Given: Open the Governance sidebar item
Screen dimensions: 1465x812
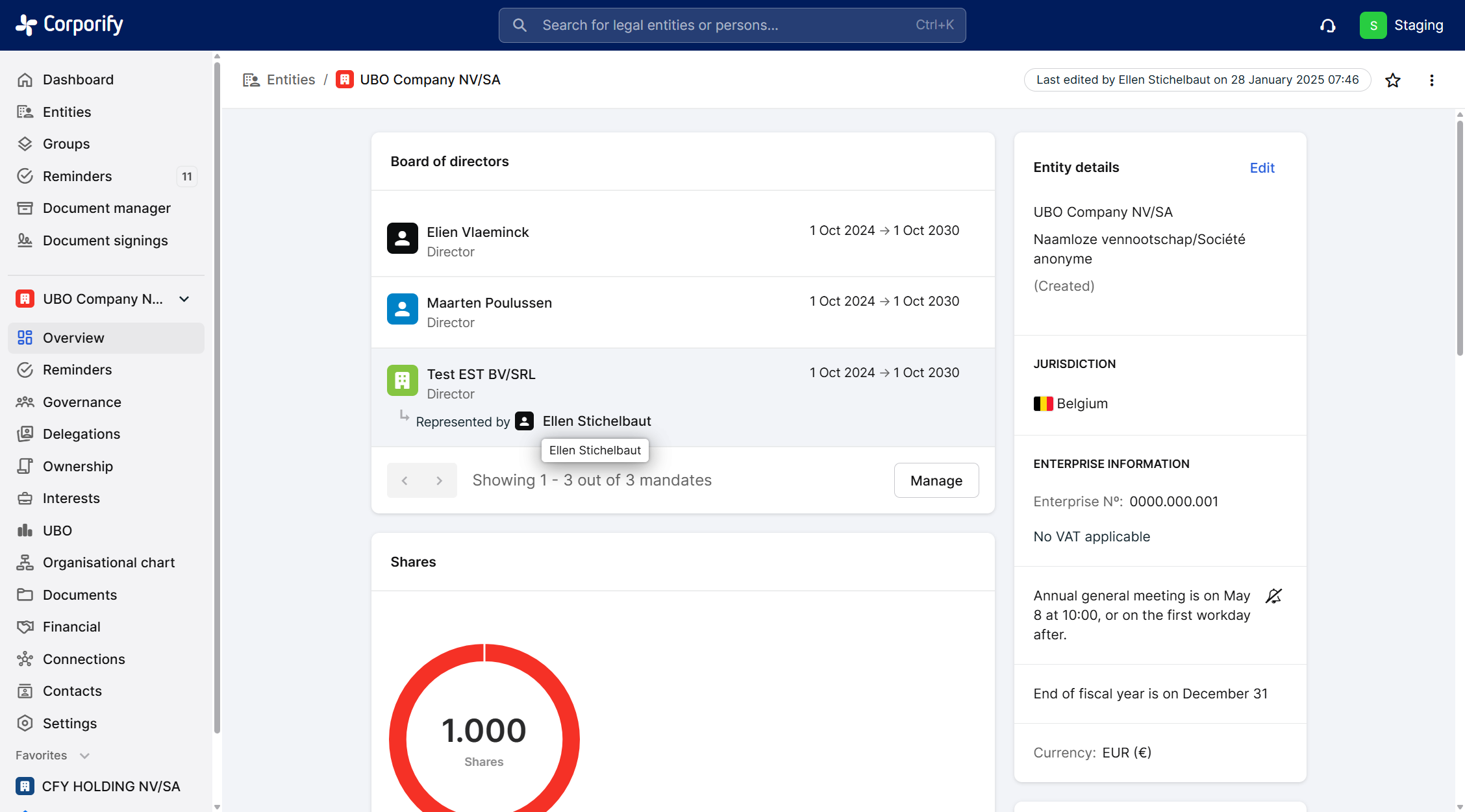Looking at the screenshot, I should pos(82,402).
